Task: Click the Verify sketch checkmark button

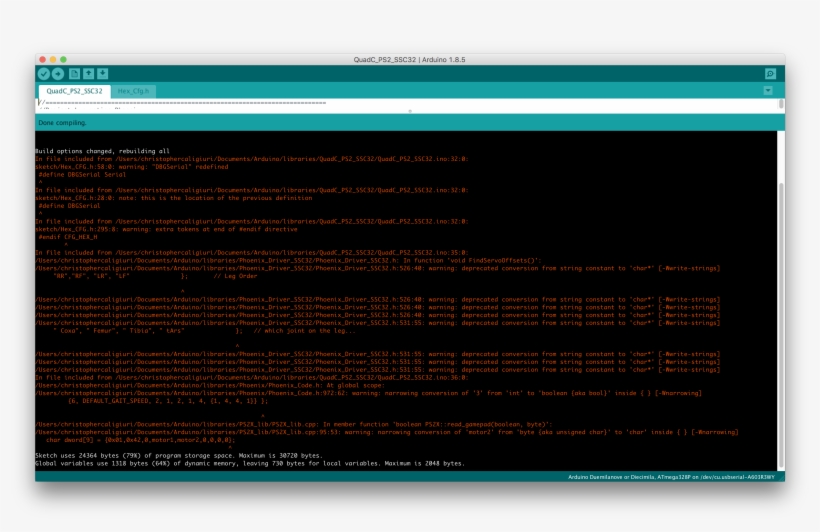Action: [x=44, y=74]
